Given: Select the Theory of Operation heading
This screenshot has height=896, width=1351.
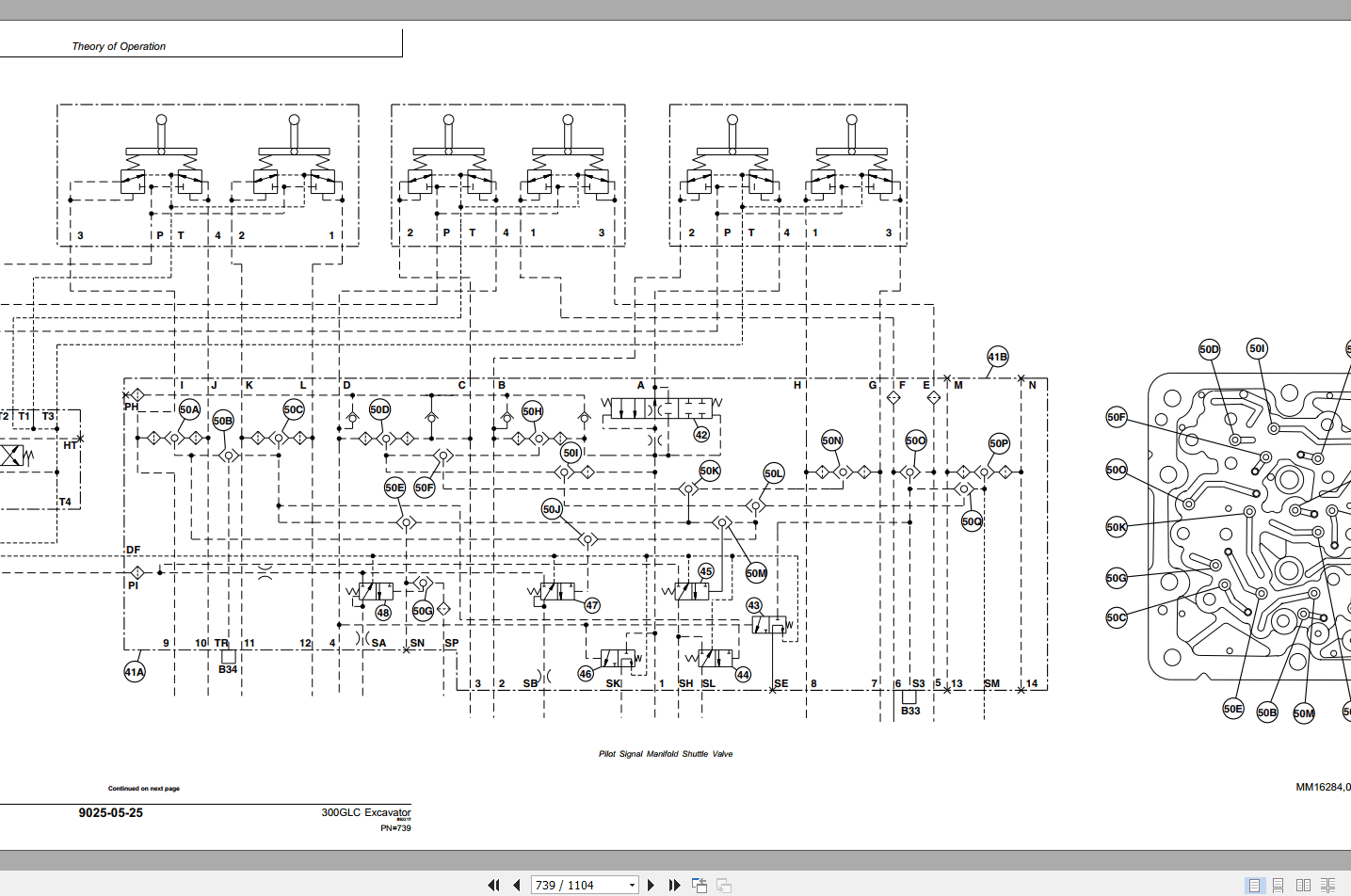Looking at the screenshot, I should (x=119, y=46).
